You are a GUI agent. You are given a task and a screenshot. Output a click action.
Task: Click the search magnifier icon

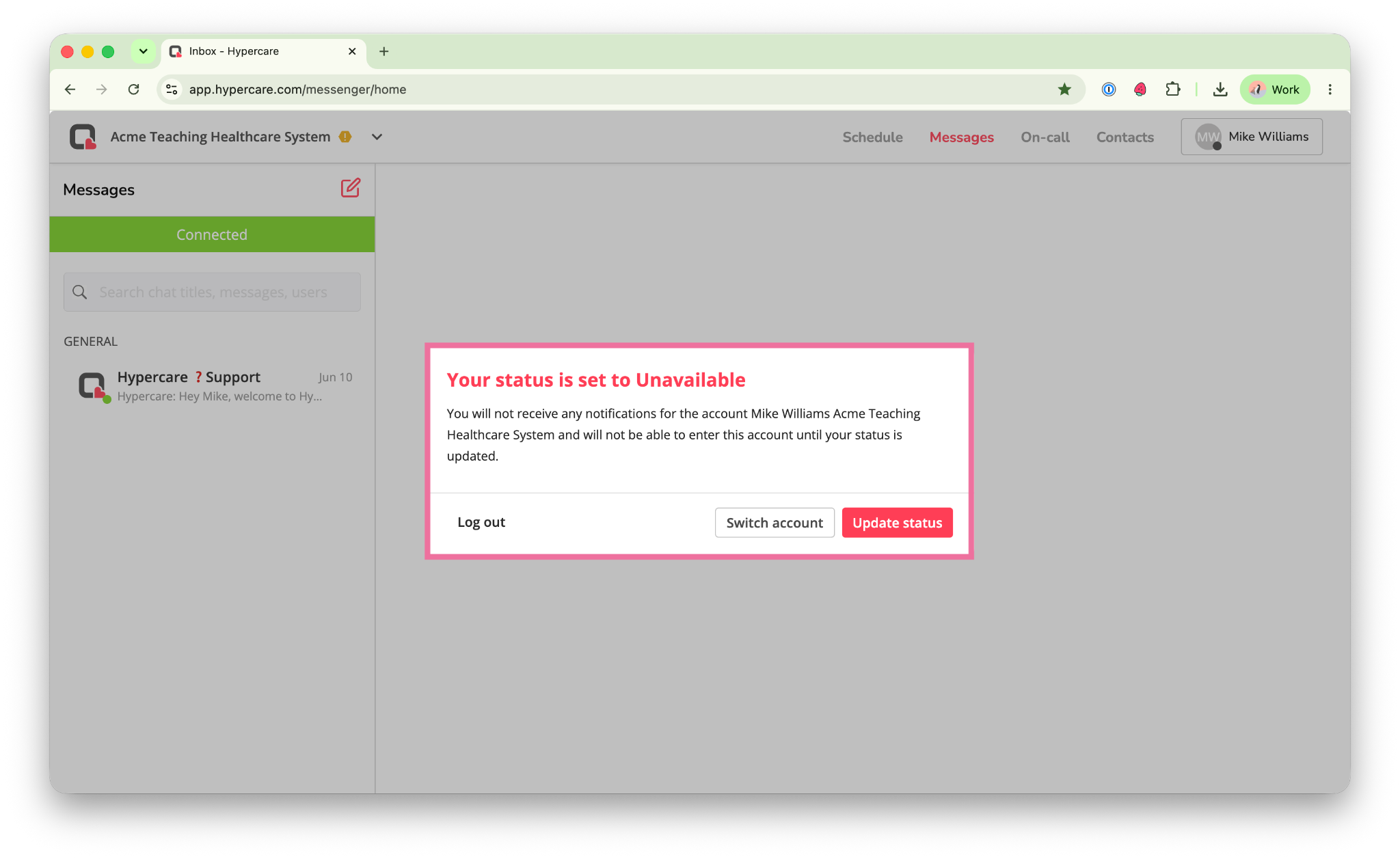click(x=80, y=292)
